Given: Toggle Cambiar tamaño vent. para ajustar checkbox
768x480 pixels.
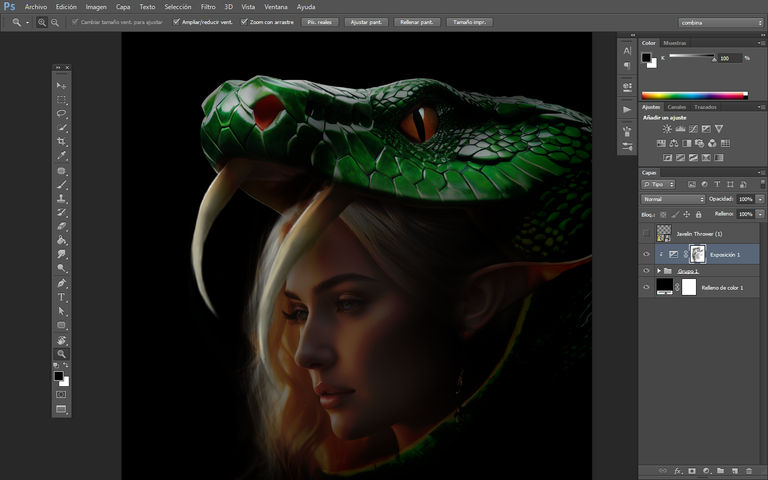Looking at the screenshot, I should (x=75, y=22).
